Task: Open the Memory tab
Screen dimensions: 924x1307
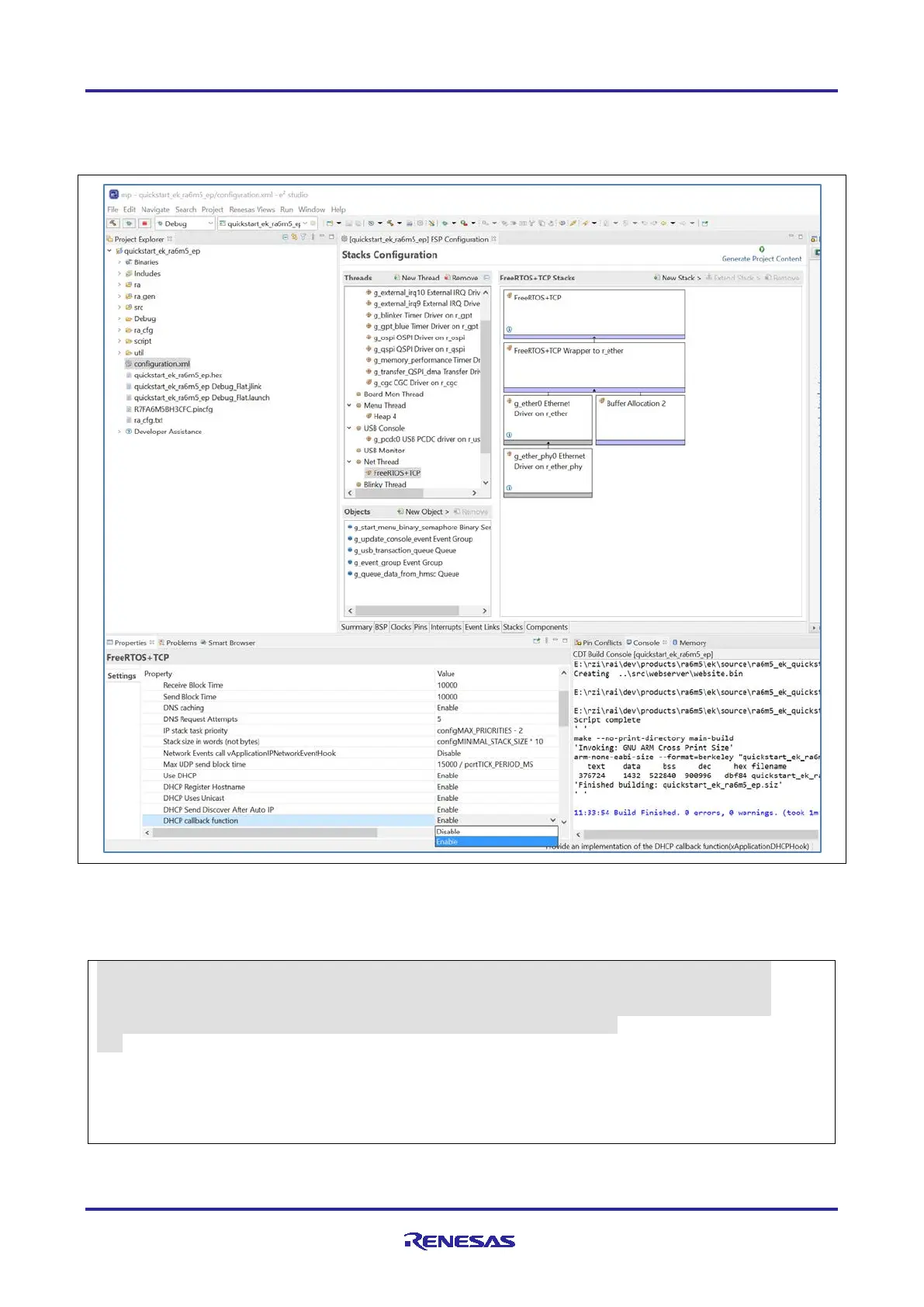Action: tap(690, 643)
